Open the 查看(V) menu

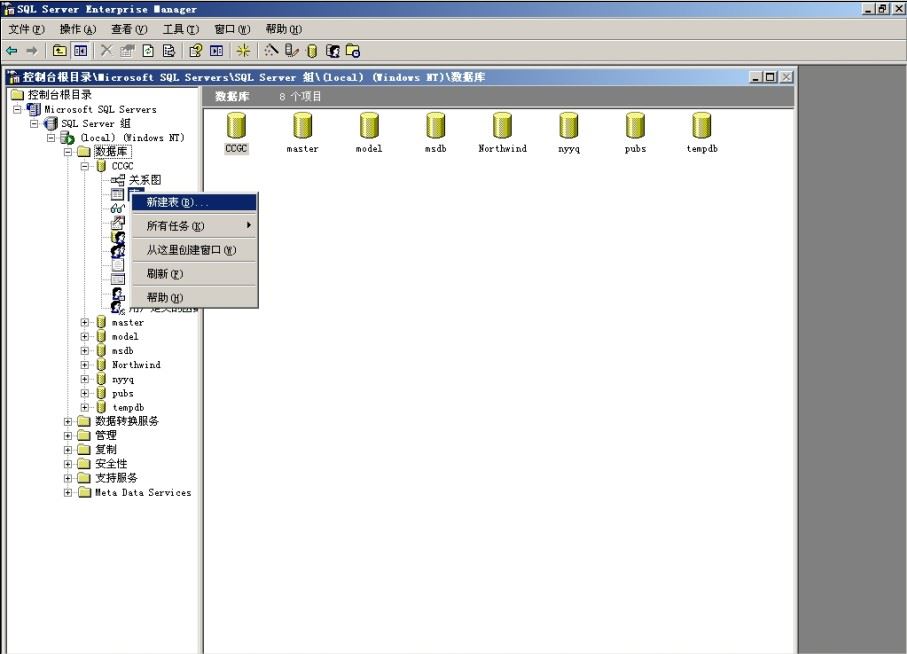point(129,29)
